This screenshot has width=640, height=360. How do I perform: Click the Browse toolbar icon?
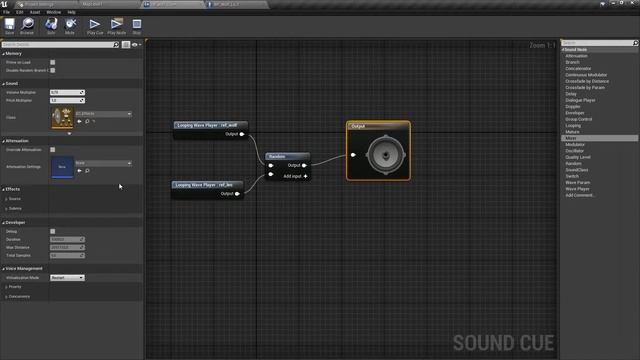[27, 24]
